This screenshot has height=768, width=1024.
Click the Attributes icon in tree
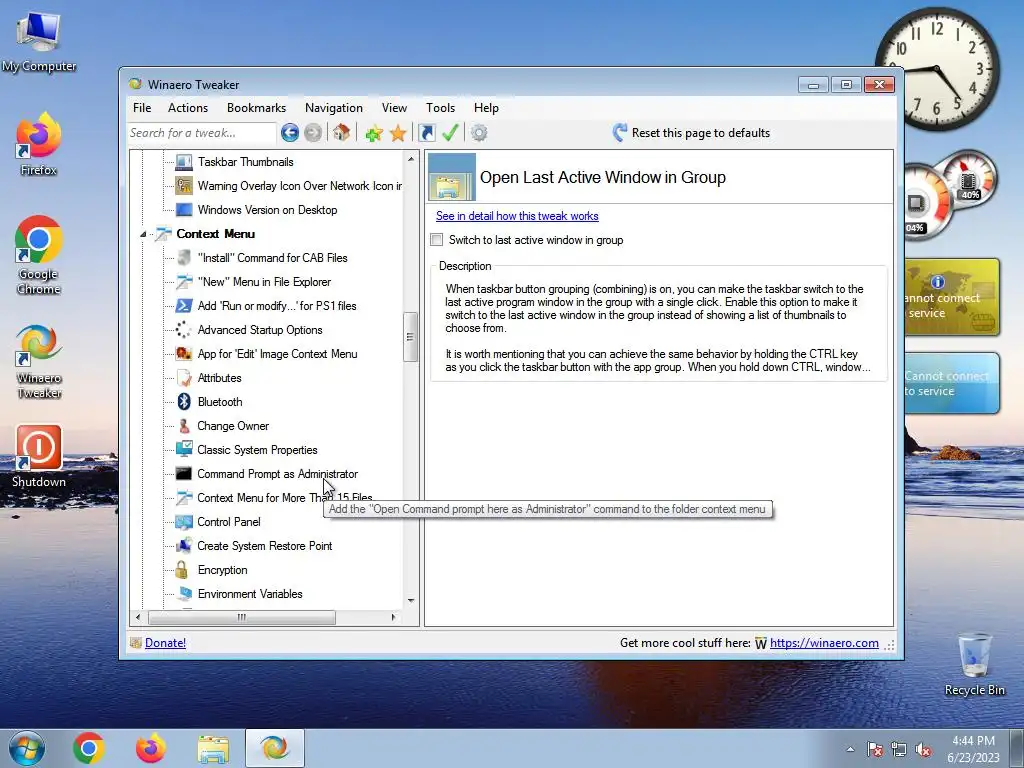pyautogui.click(x=184, y=377)
